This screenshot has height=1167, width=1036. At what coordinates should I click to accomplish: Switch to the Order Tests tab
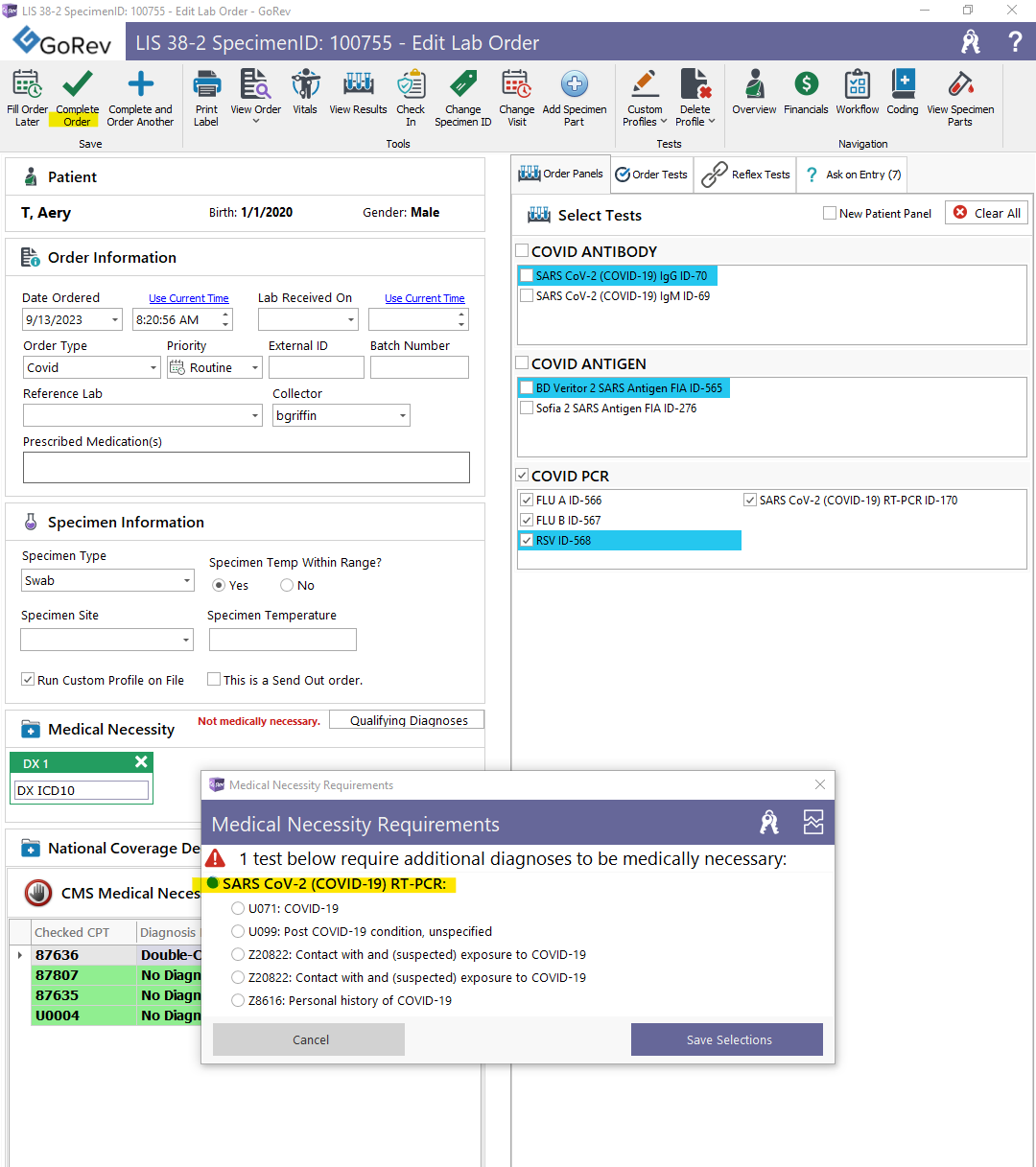pos(651,175)
